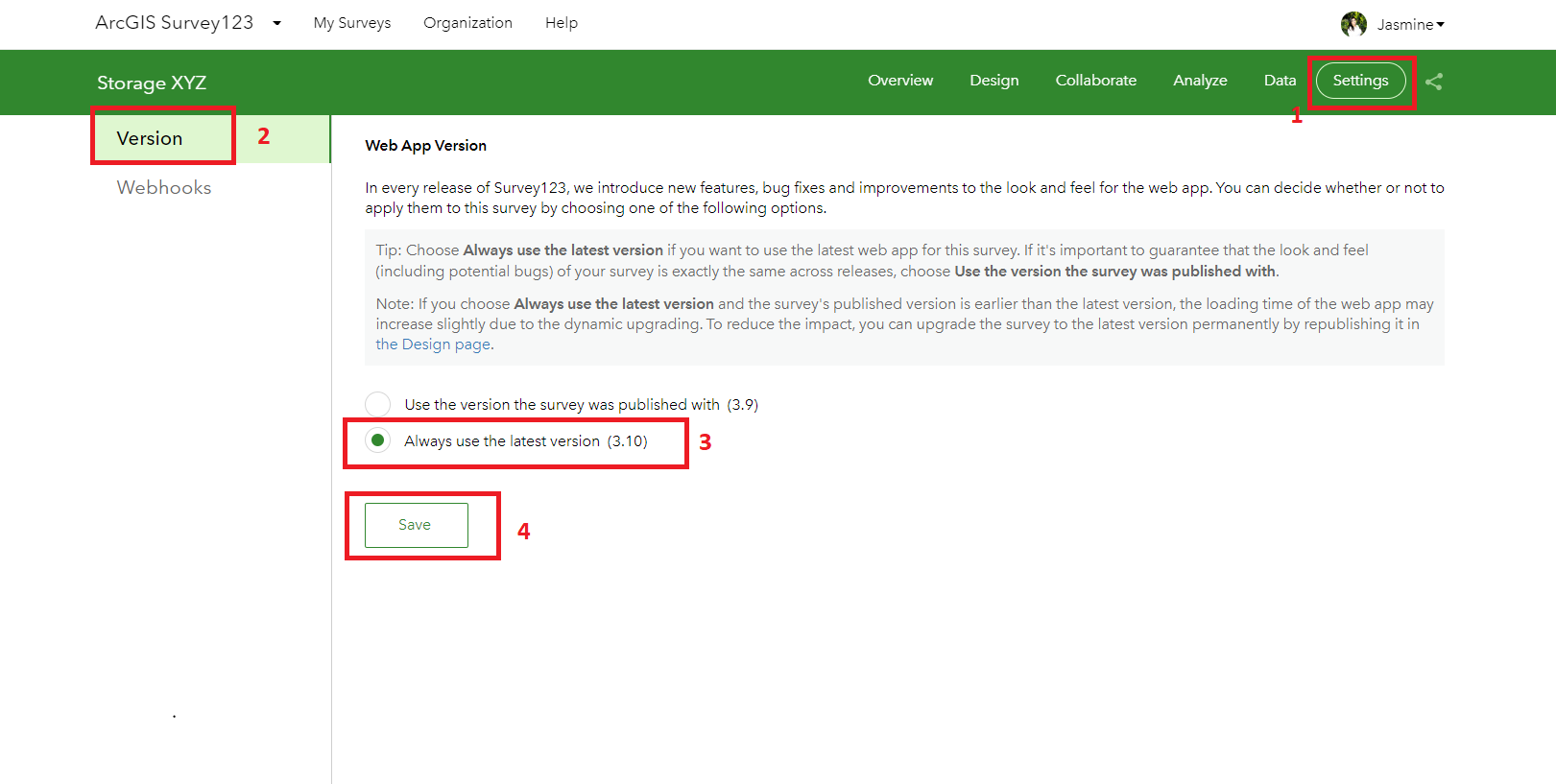Click the share icon in the green bar
This screenshot has height=784, width=1556.
(x=1433, y=82)
